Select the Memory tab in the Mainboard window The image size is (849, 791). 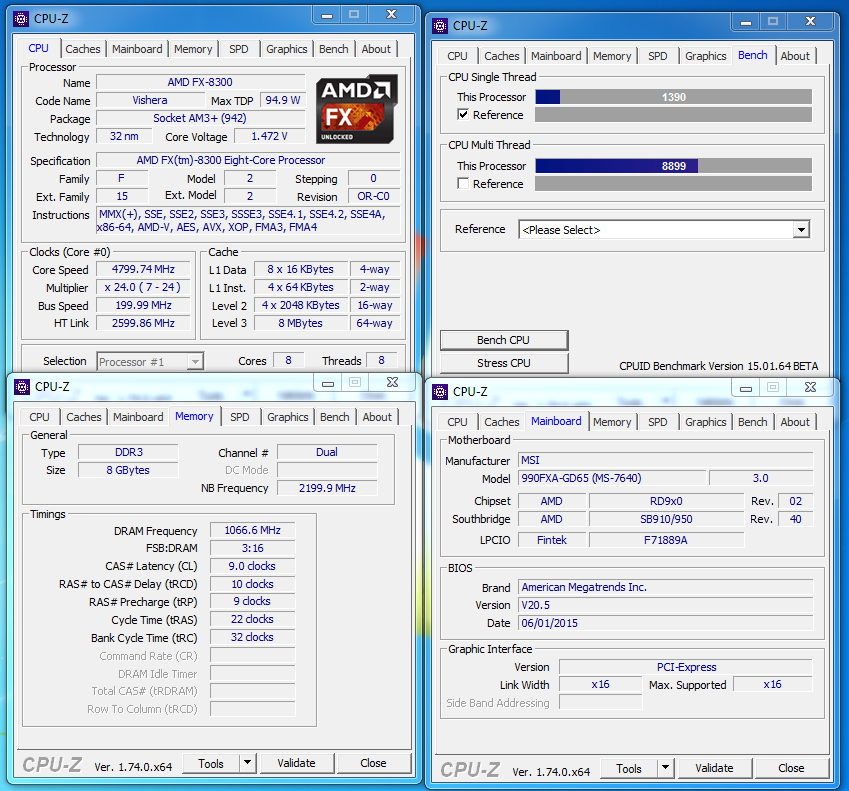[x=612, y=422]
